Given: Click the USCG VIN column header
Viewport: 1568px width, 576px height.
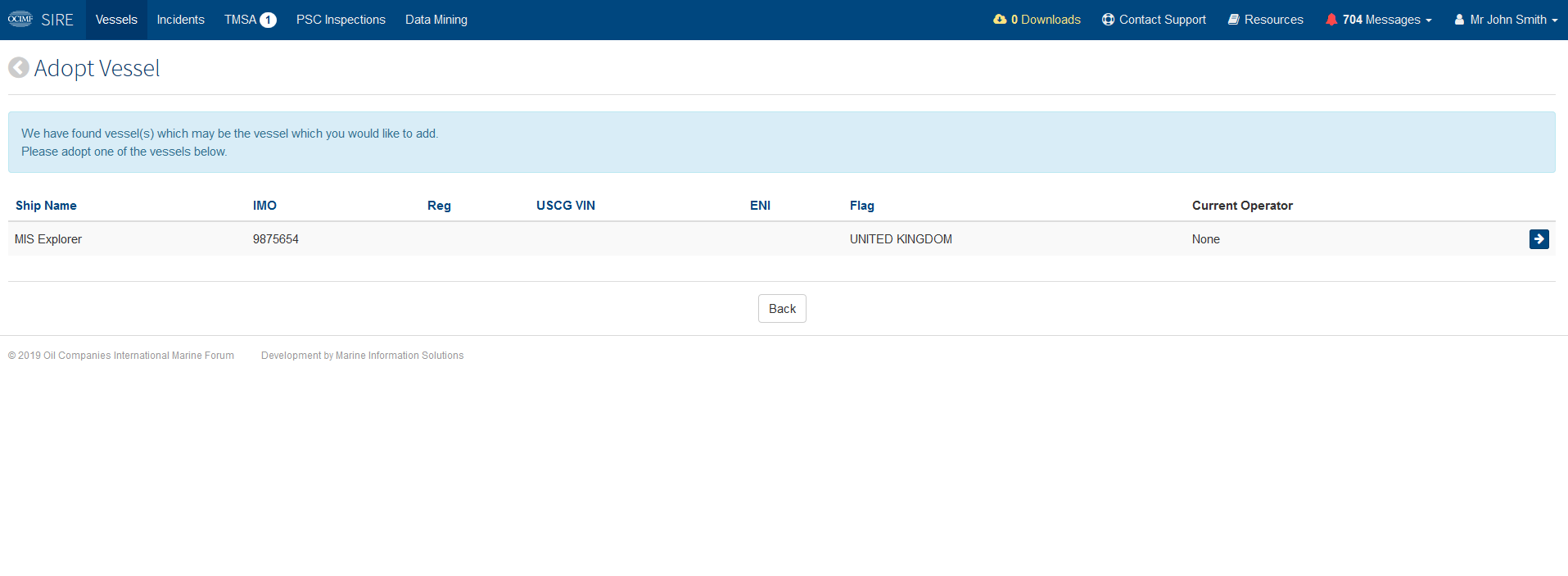Looking at the screenshot, I should tap(566, 206).
